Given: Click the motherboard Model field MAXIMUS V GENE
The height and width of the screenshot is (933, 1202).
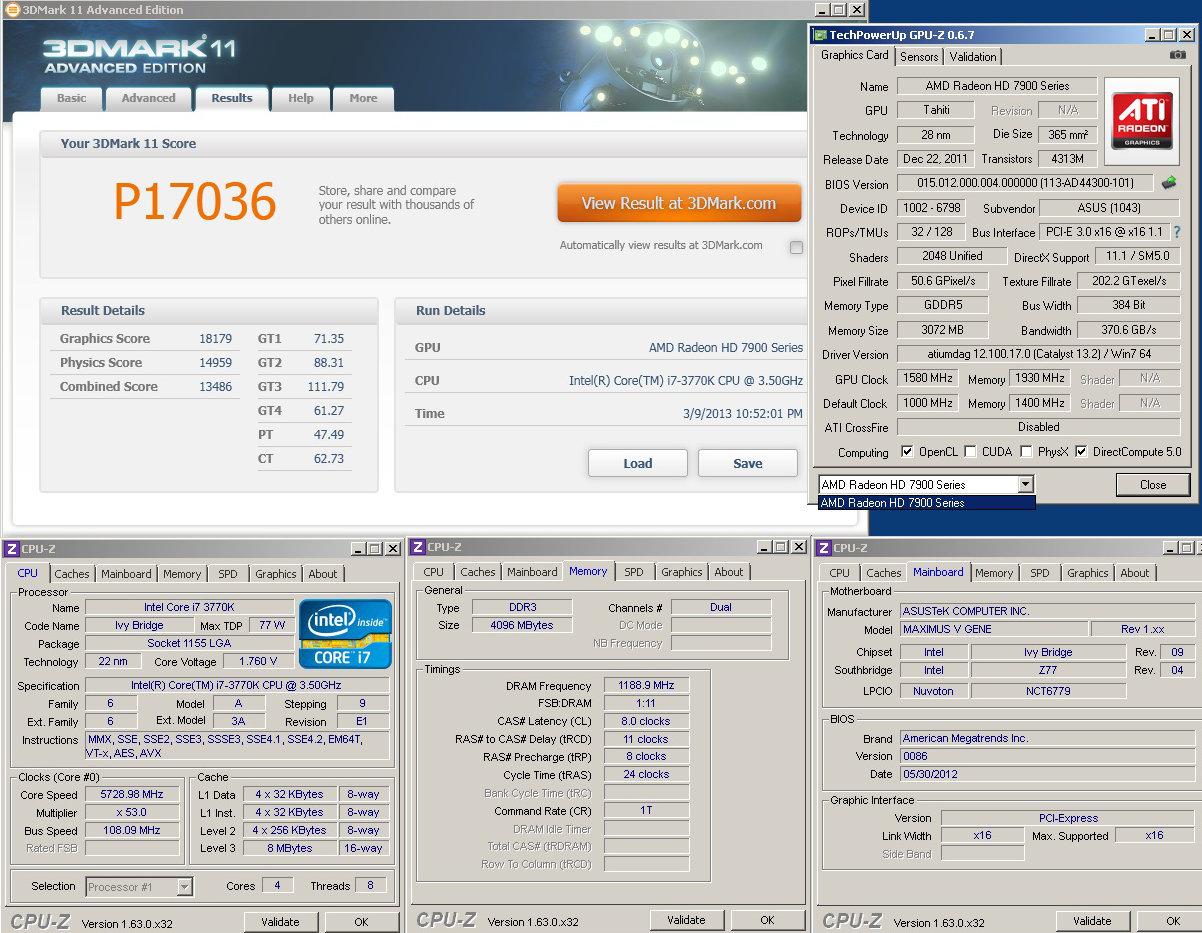Looking at the screenshot, I should tap(993, 630).
